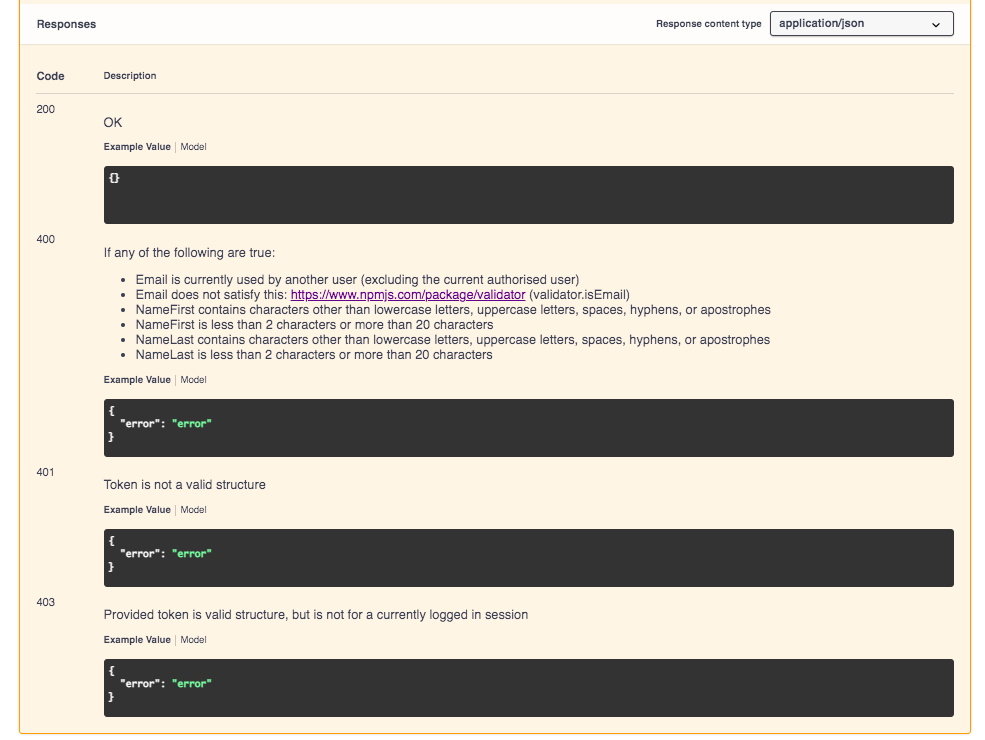This screenshot has height=740, width=985.
Task: Open the Model view under code 400
Action: click(192, 379)
